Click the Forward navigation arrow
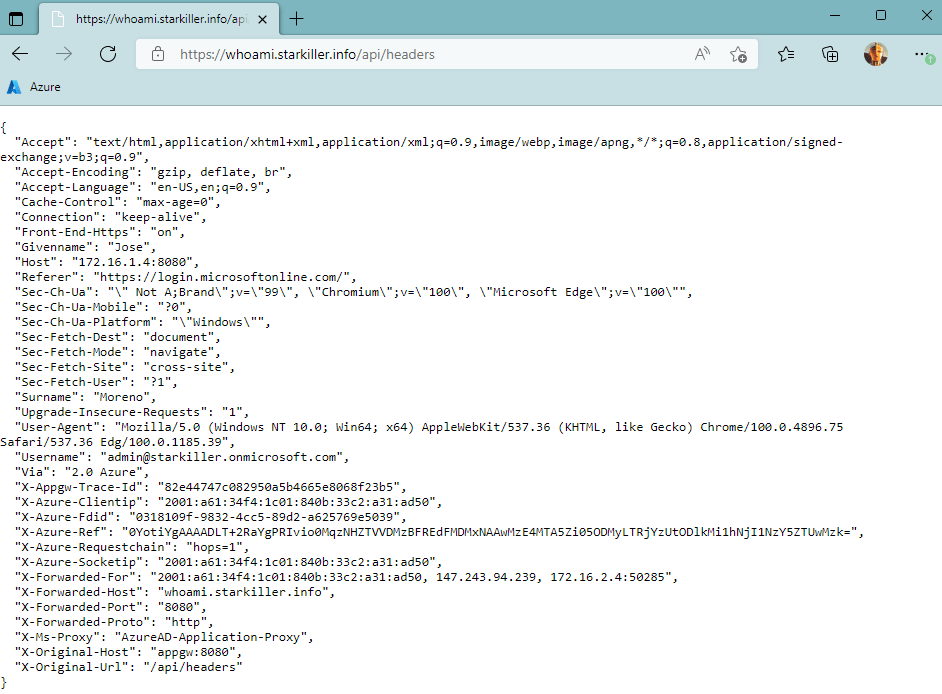Viewport: 942px width, 694px height. (64, 54)
